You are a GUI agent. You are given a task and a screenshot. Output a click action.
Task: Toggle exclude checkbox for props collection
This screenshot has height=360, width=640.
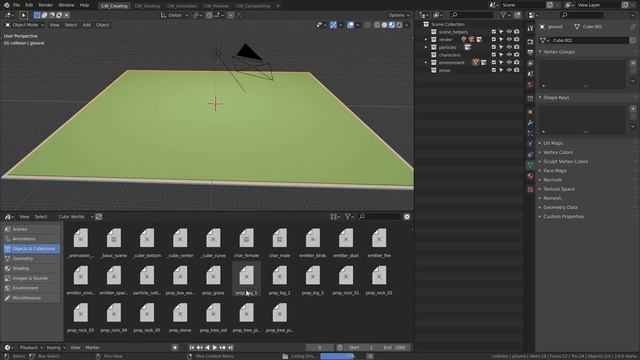(x=494, y=70)
